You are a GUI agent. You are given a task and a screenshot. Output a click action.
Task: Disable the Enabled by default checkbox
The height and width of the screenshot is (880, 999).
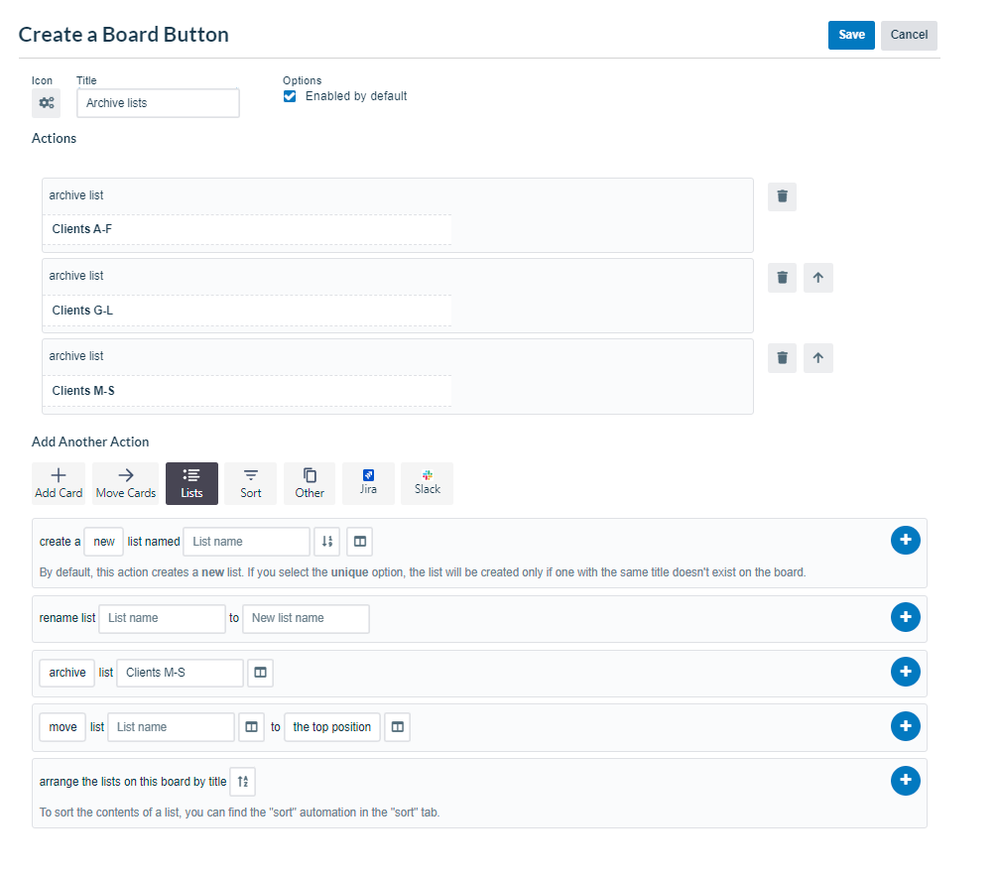click(289, 96)
